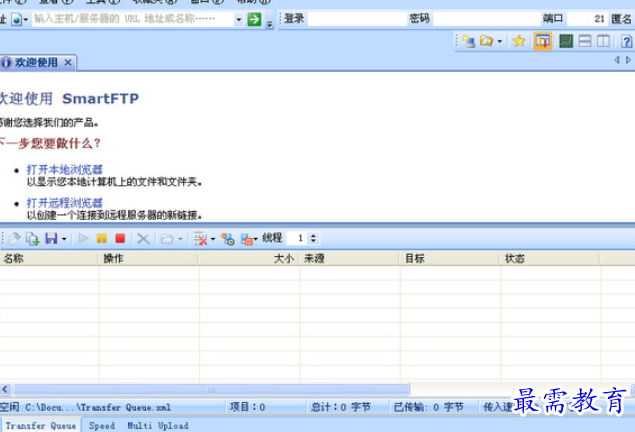The width and height of the screenshot is (635, 432).
Task: Click the 已传输: 0 字节 status entry
Action: click(428, 407)
